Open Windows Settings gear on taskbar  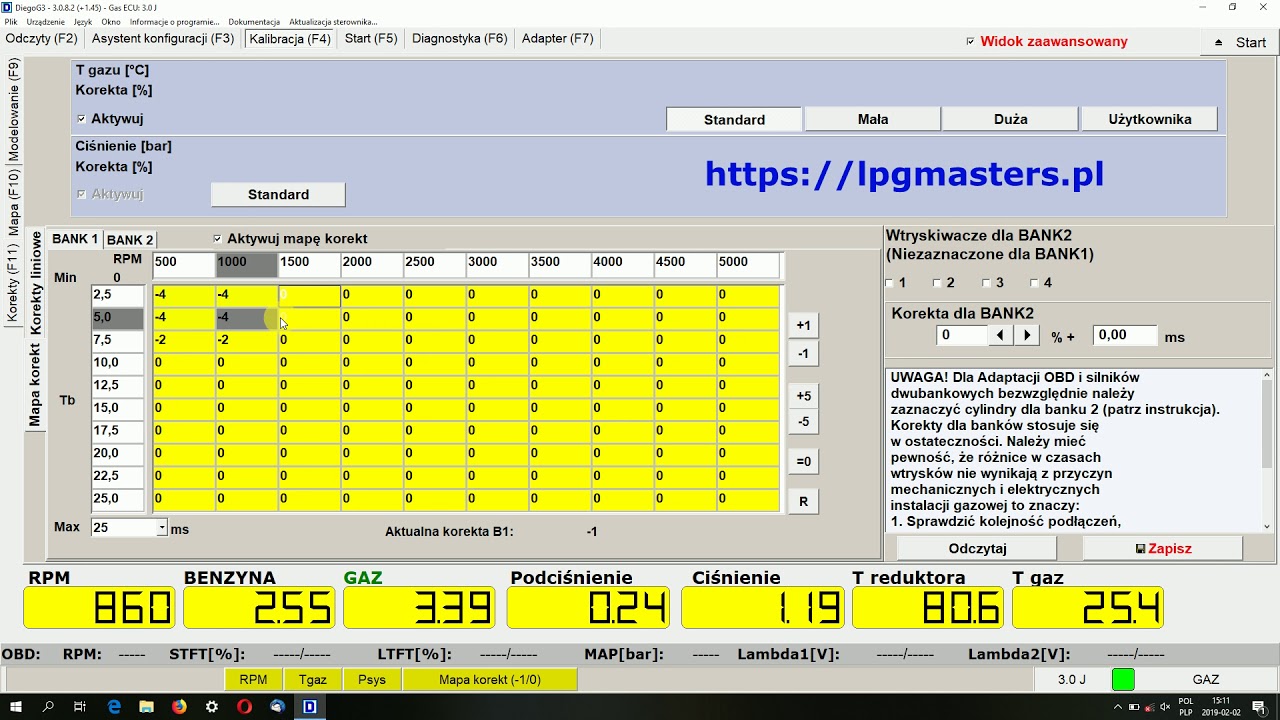212,706
